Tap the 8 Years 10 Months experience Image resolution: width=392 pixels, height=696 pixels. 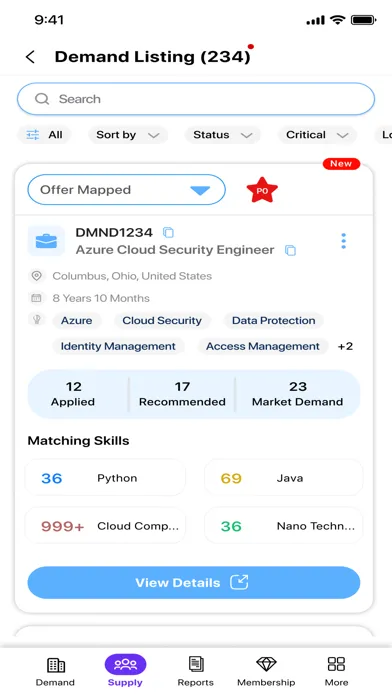point(101,298)
